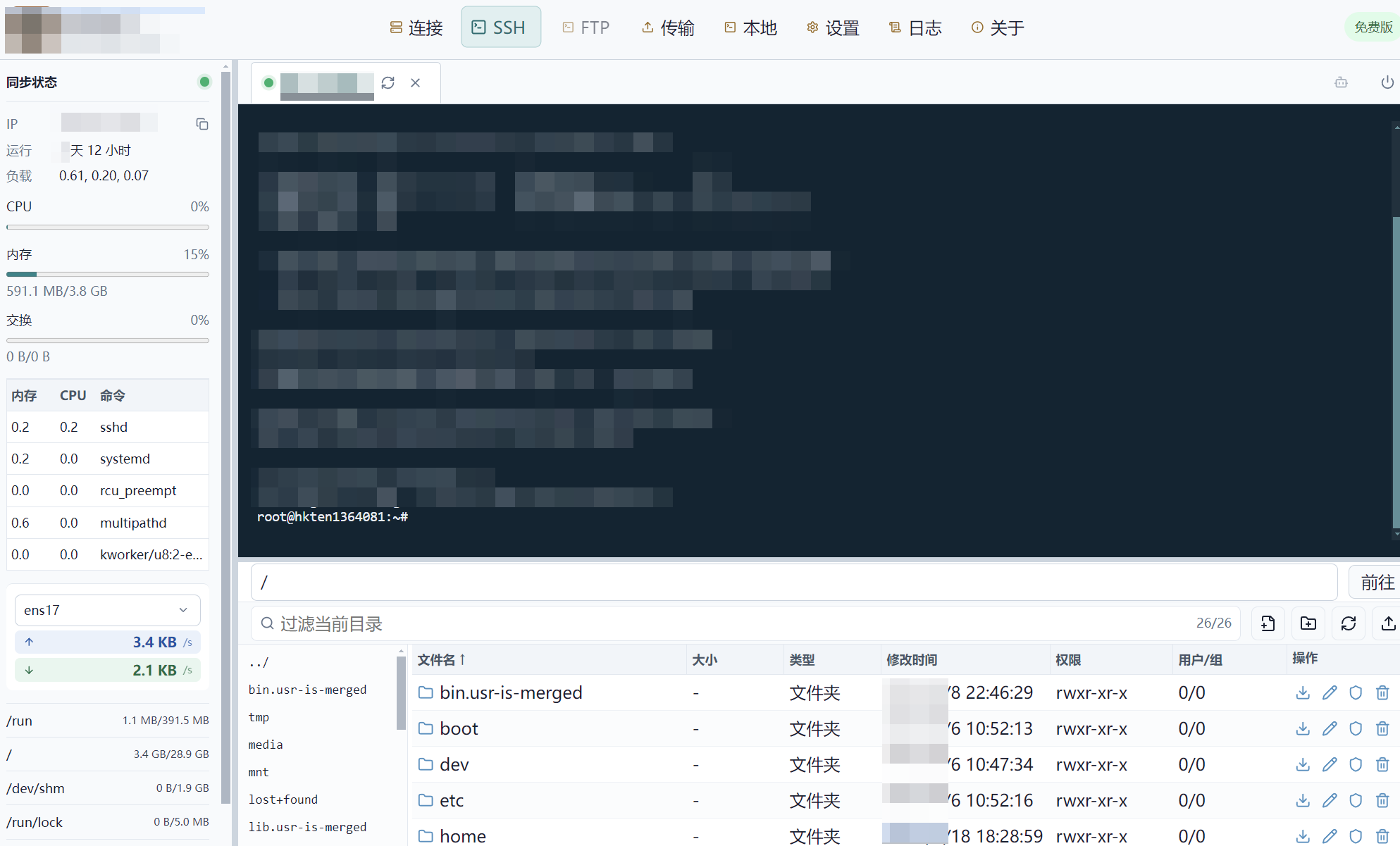Delete the etc folder
The image size is (1400, 846).
pyautogui.click(x=1382, y=801)
